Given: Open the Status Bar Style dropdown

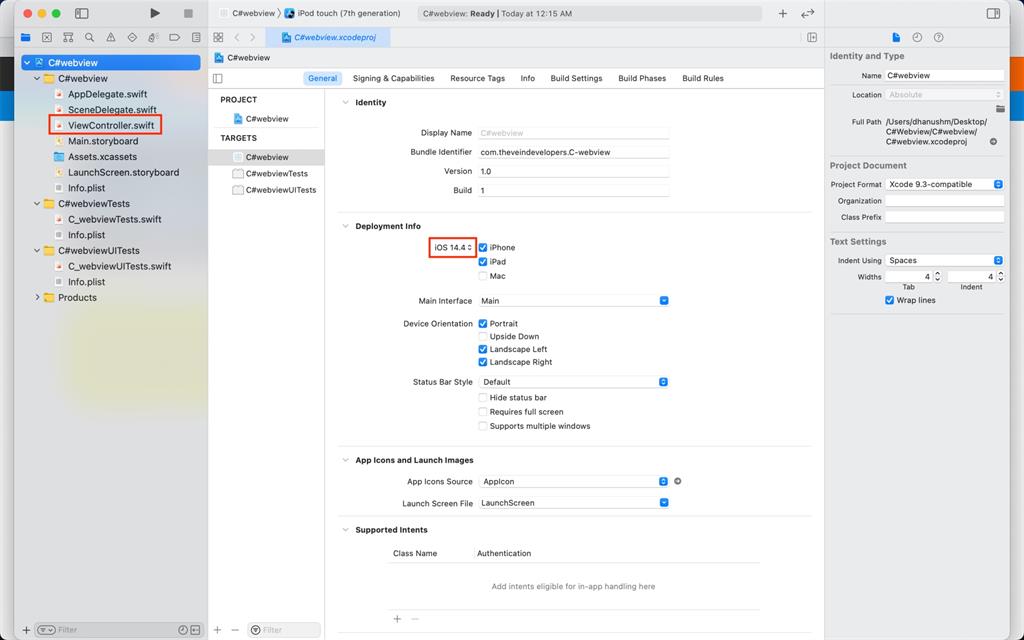Looking at the screenshot, I should click(x=662, y=381).
